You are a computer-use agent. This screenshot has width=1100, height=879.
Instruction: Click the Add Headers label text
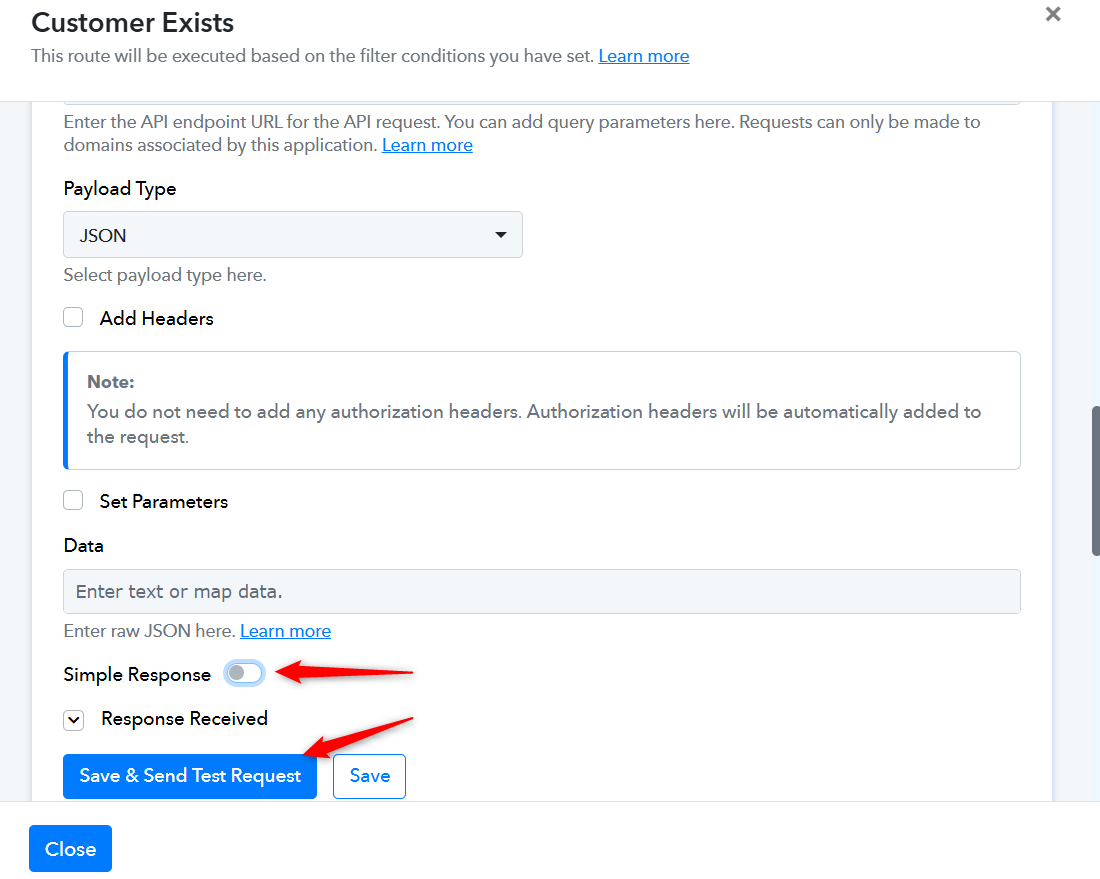[156, 318]
